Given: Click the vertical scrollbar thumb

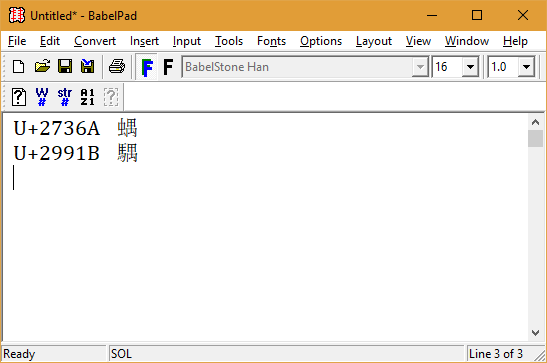Looking at the screenshot, I should click(535, 139).
